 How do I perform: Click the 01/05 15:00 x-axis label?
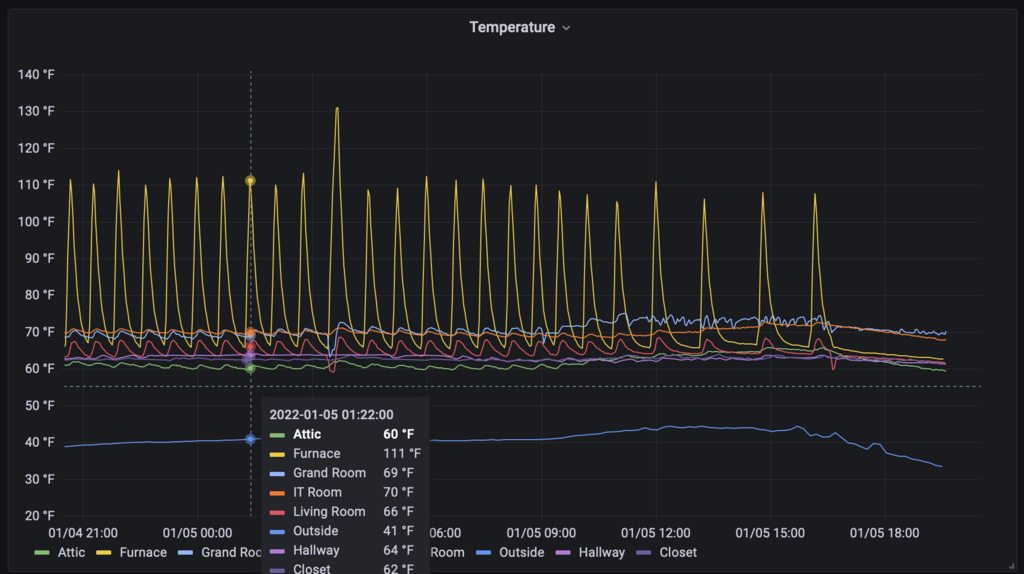click(770, 533)
